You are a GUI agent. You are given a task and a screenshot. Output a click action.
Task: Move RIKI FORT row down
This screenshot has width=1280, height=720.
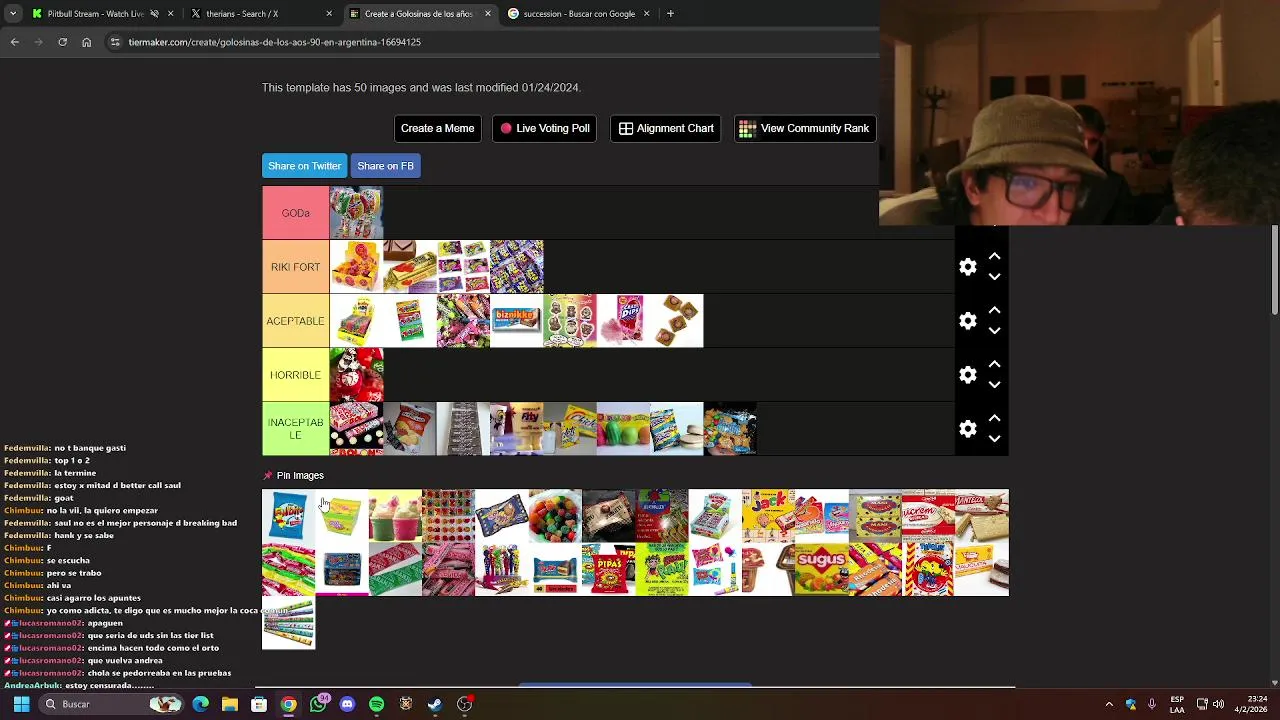(995, 277)
